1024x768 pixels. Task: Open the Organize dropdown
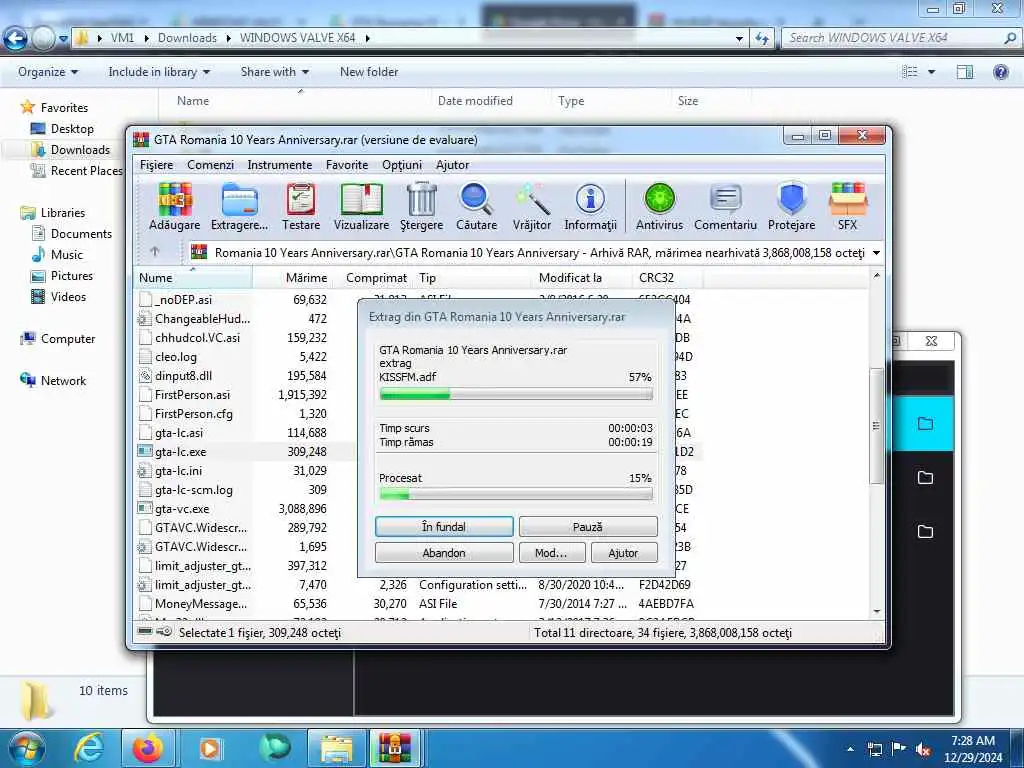tap(48, 72)
